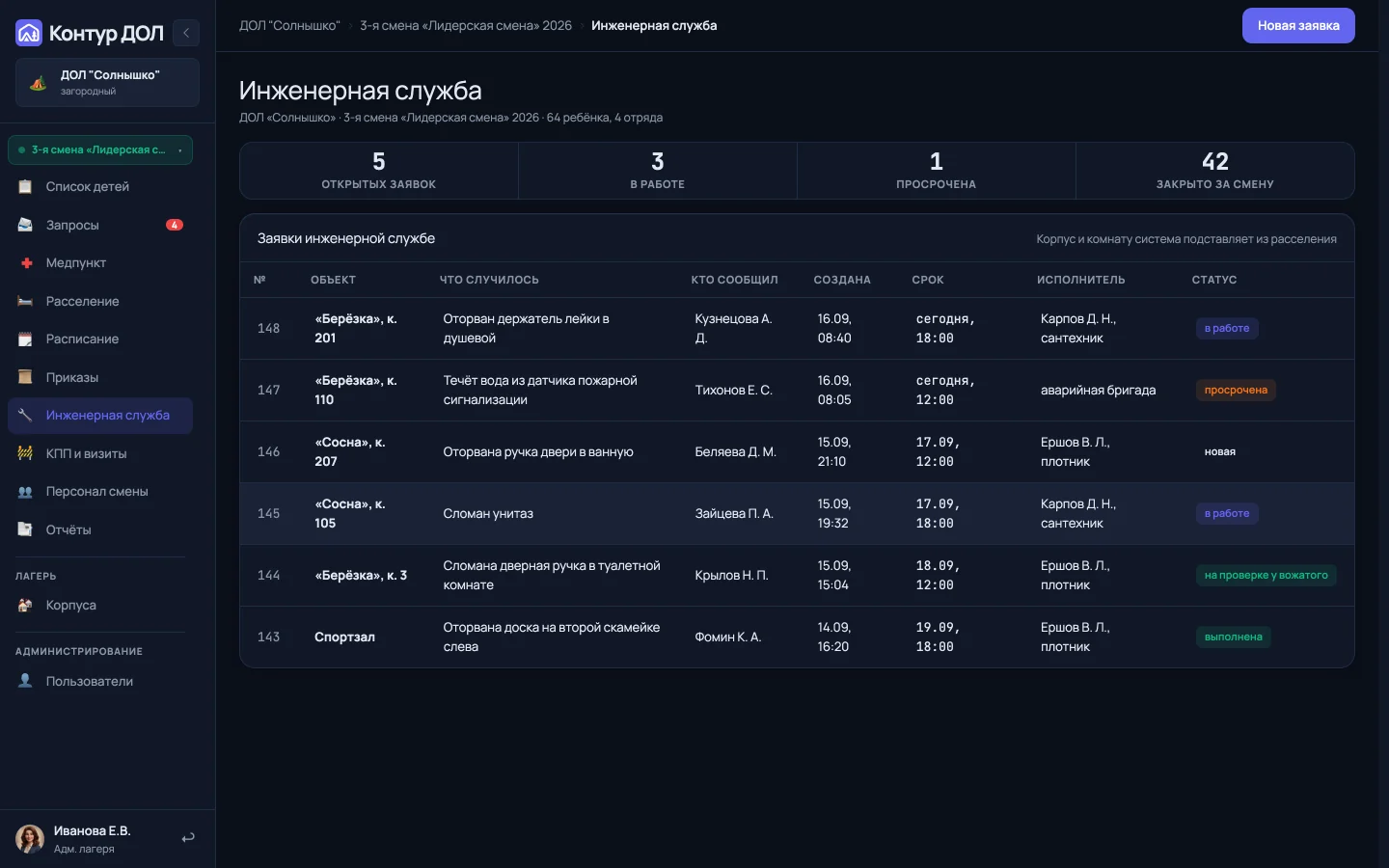Open request 'Сломан унитаз'
This screenshot has width=1389, height=868.
[488, 513]
